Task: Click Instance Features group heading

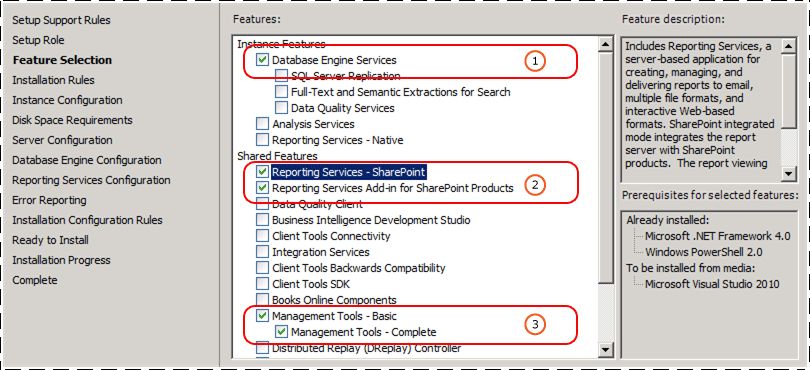Action: coord(281,44)
